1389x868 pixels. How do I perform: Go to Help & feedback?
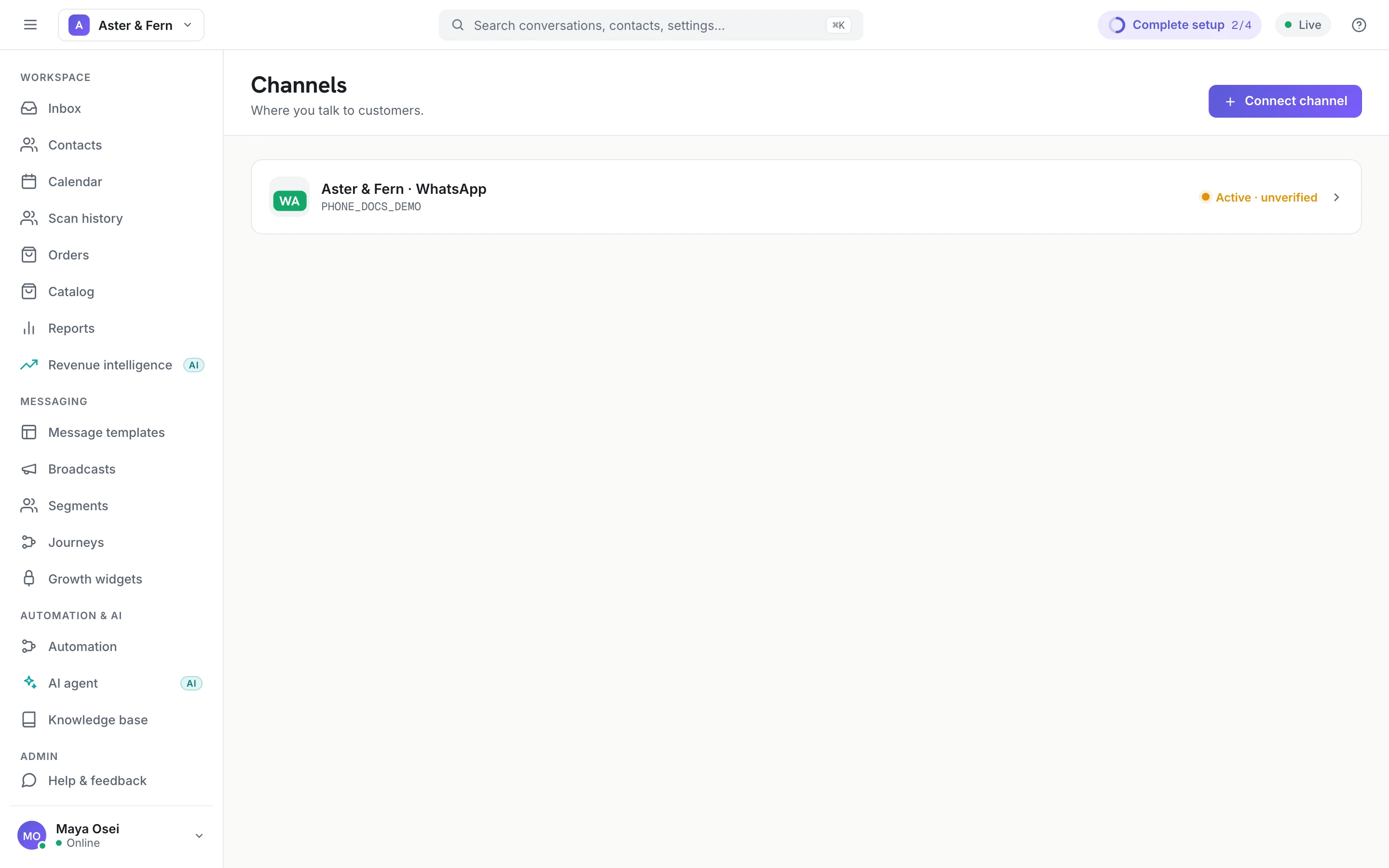(x=111, y=781)
